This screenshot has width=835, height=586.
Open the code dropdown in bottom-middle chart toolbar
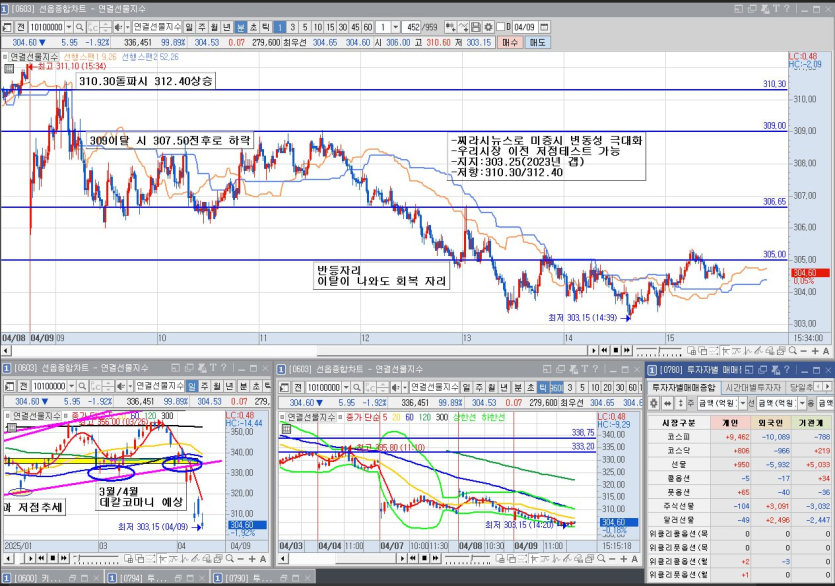pos(346,387)
